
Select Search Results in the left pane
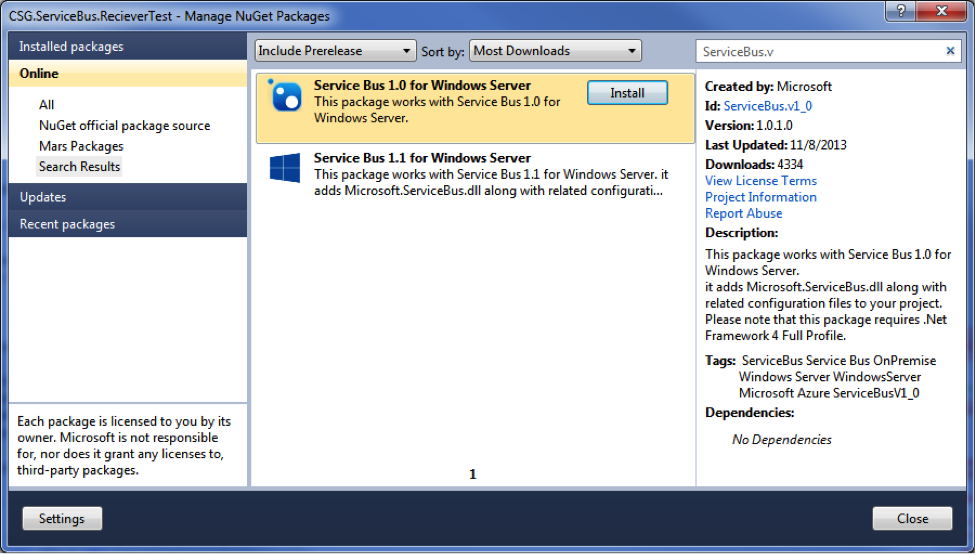[79, 167]
